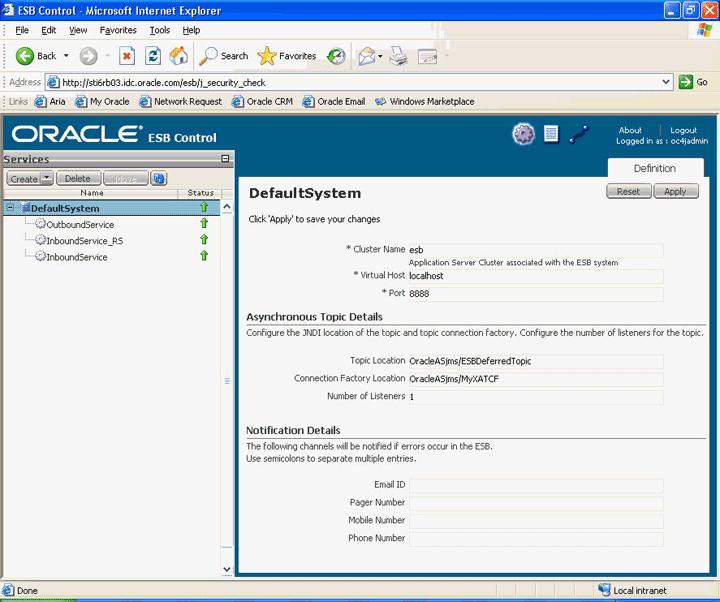Open the Mail dropdown arrow

380,56
